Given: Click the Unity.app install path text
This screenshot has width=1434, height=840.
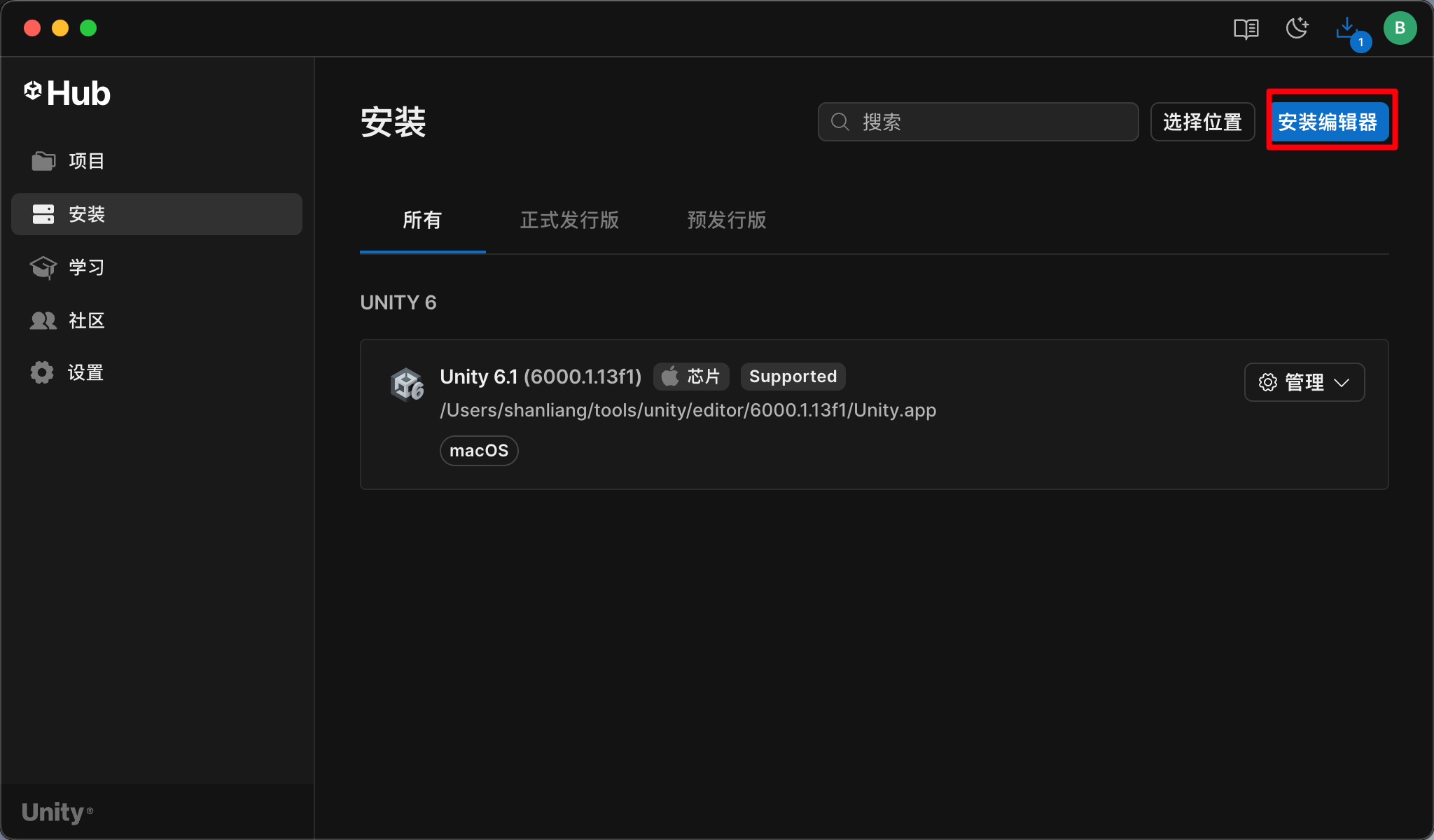Looking at the screenshot, I should coord(688,410).
